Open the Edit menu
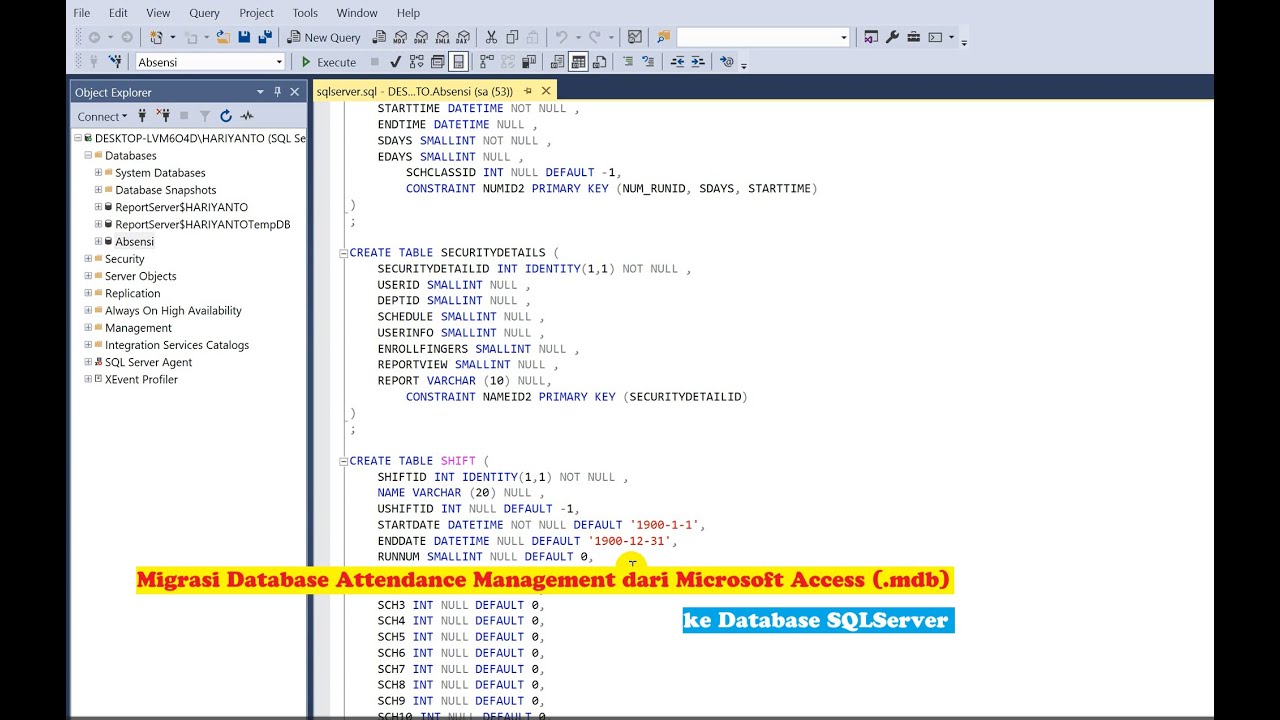The width and height of the screenshot is (1280, 720). tap(118, 13)
